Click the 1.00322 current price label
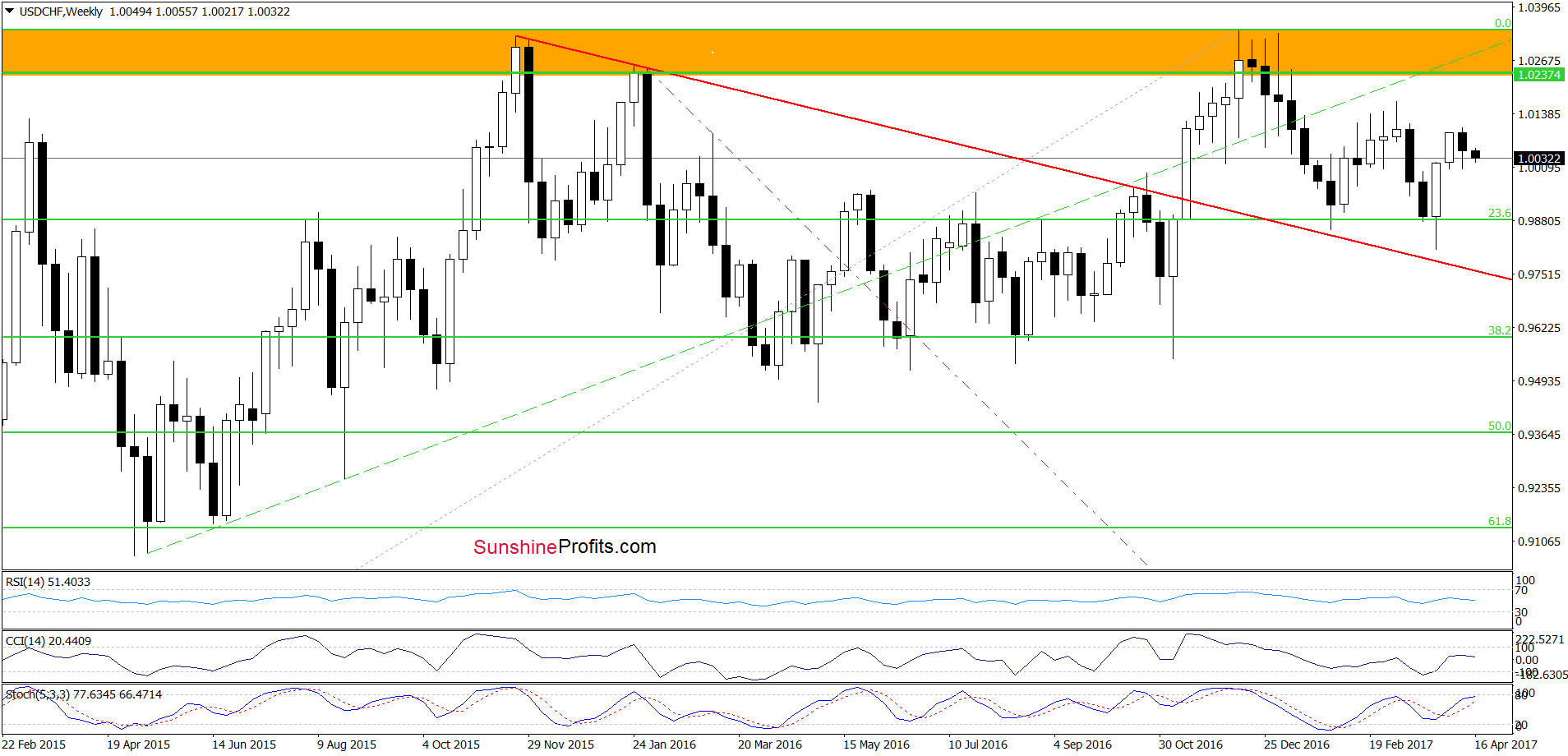 (1538, 159)
